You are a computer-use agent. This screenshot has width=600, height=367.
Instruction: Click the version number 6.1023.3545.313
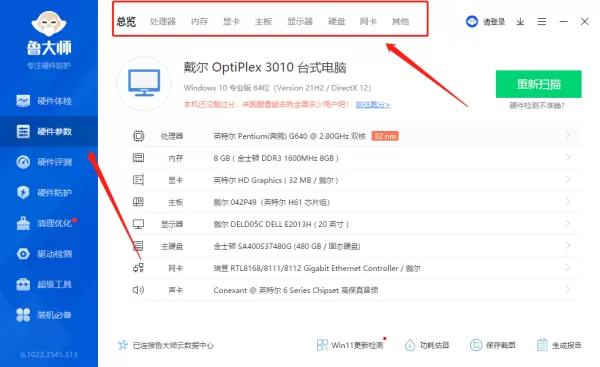tap(49, 354)
